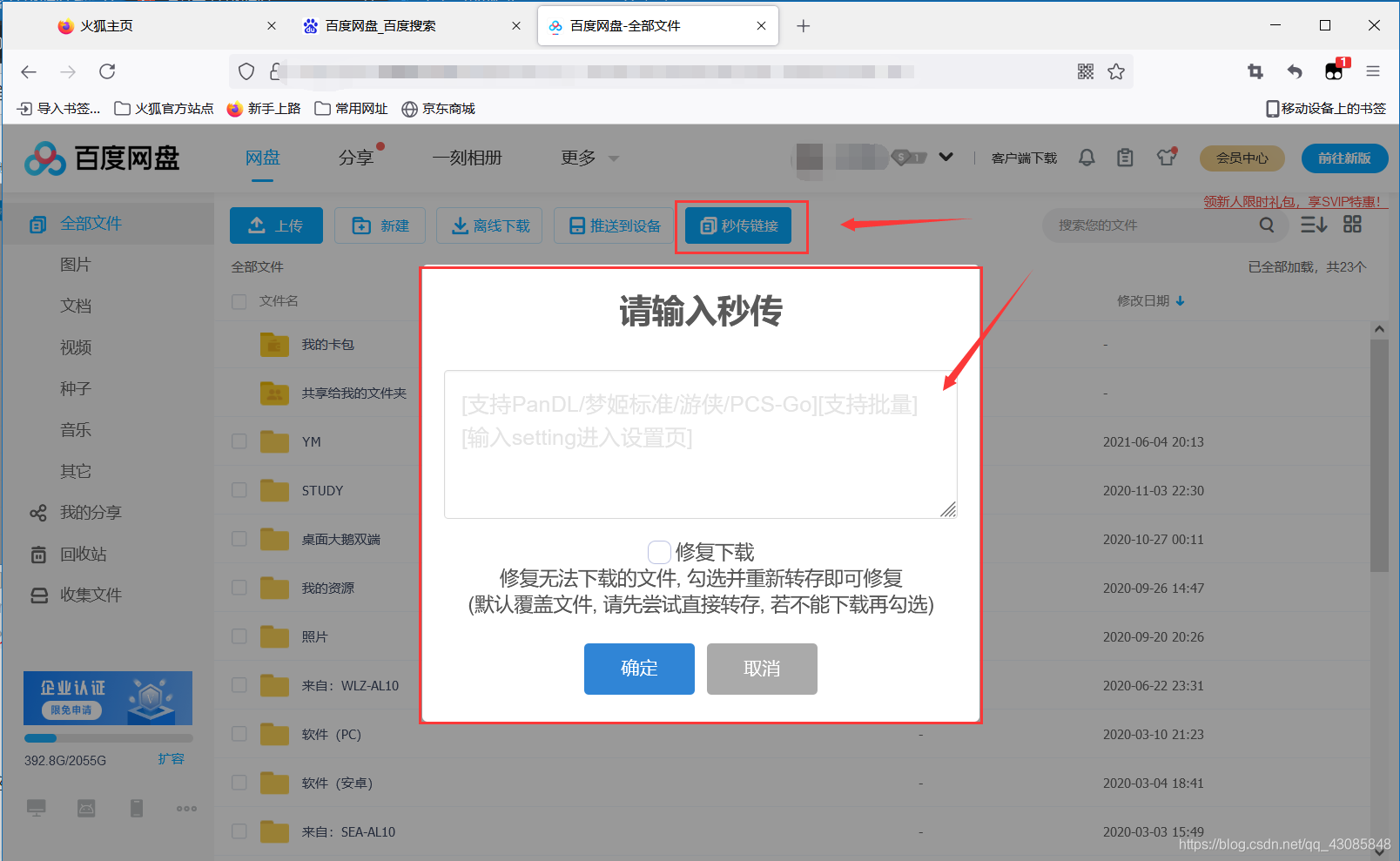Viewport: 1400px width, 861px height.
Task: Click the 确定 button
Action: (x=639, y=669)
